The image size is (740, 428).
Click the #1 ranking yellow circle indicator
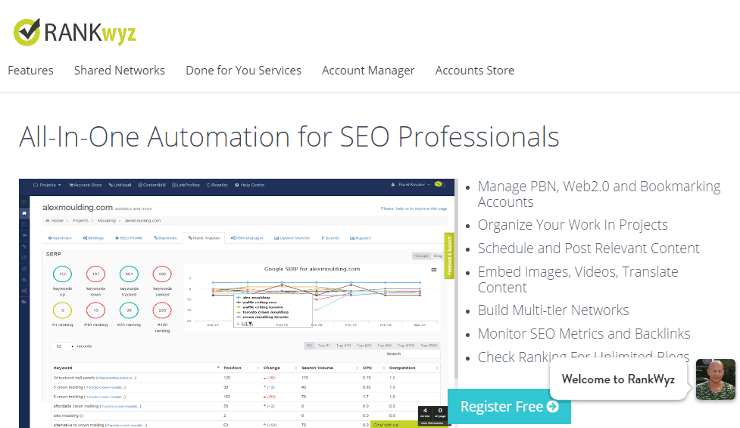[62, 311]
